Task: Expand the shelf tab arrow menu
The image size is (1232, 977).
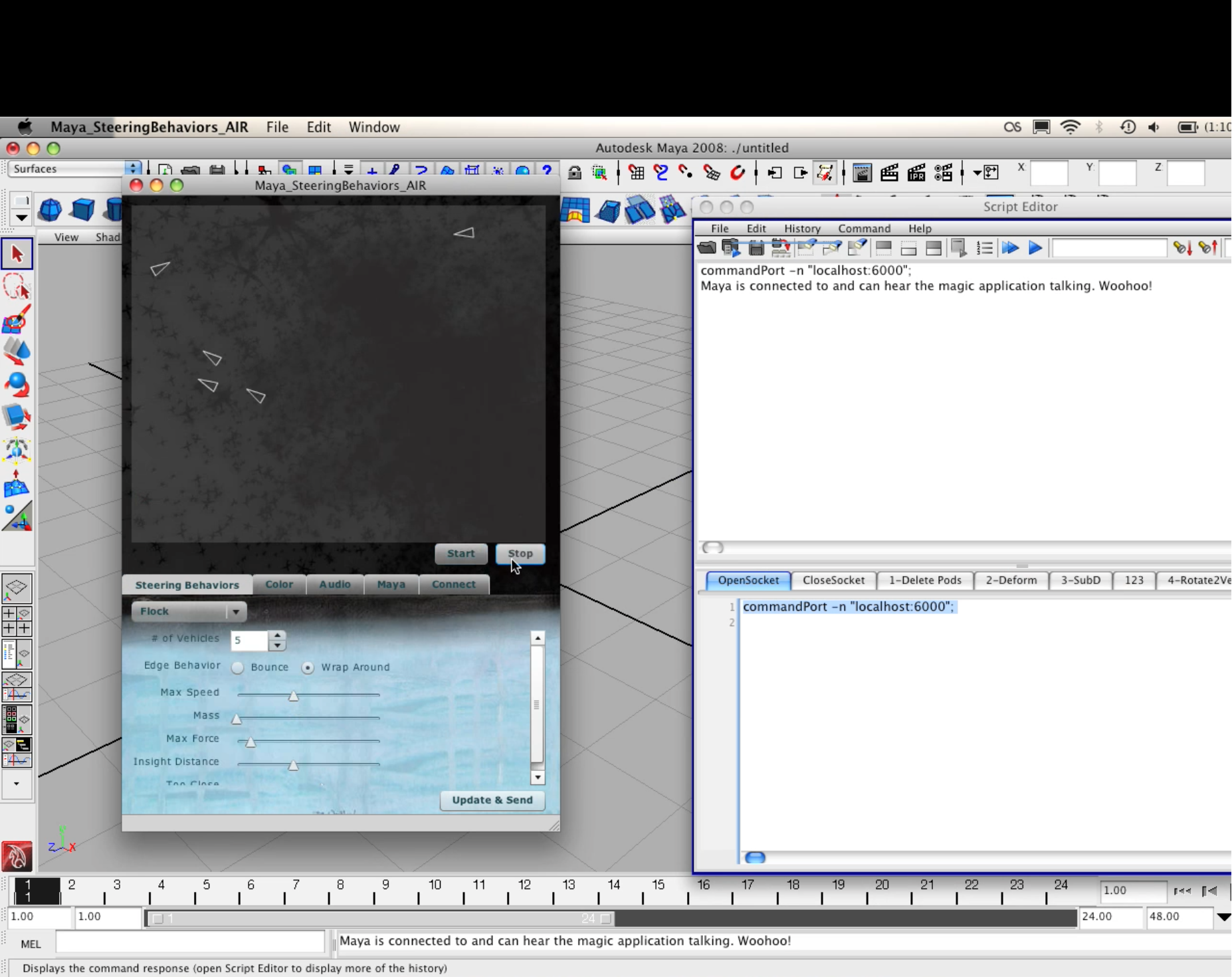Action: click(x=21, y=217)
